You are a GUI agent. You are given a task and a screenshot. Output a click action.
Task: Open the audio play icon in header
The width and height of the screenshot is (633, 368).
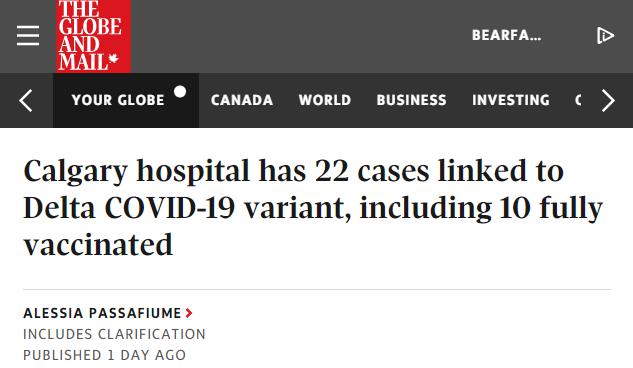[x=605, y=36]
